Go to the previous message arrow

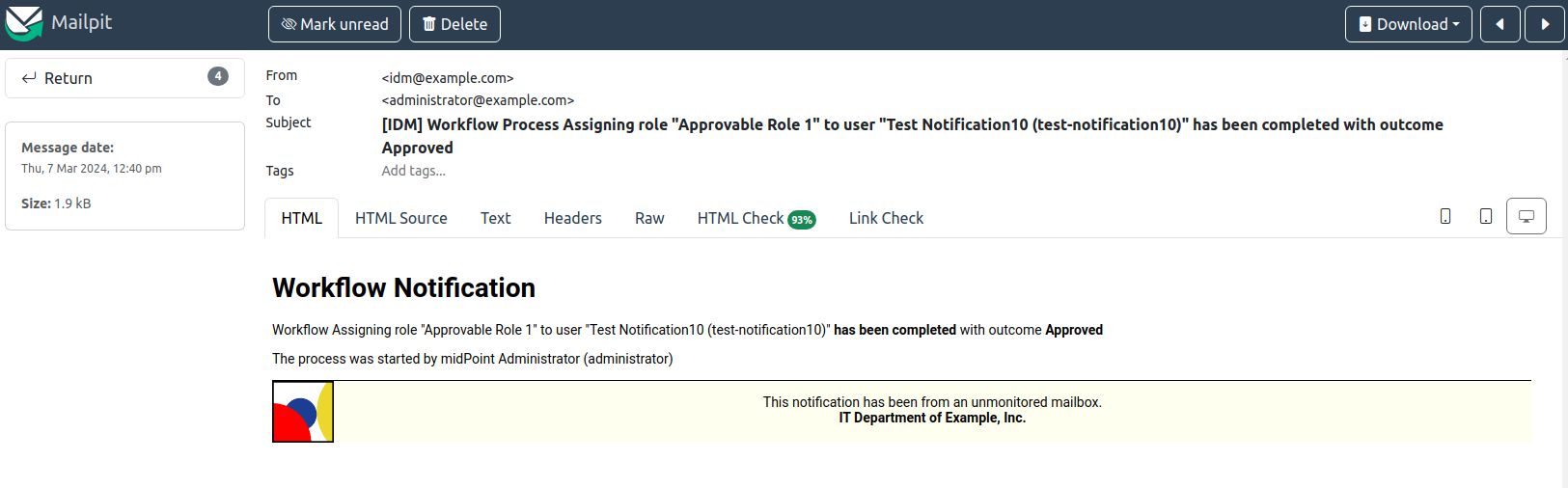coord(1499,24)
